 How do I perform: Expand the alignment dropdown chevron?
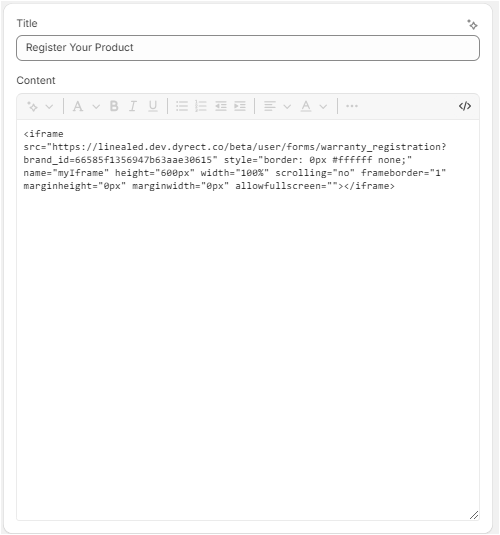point(287,107)
